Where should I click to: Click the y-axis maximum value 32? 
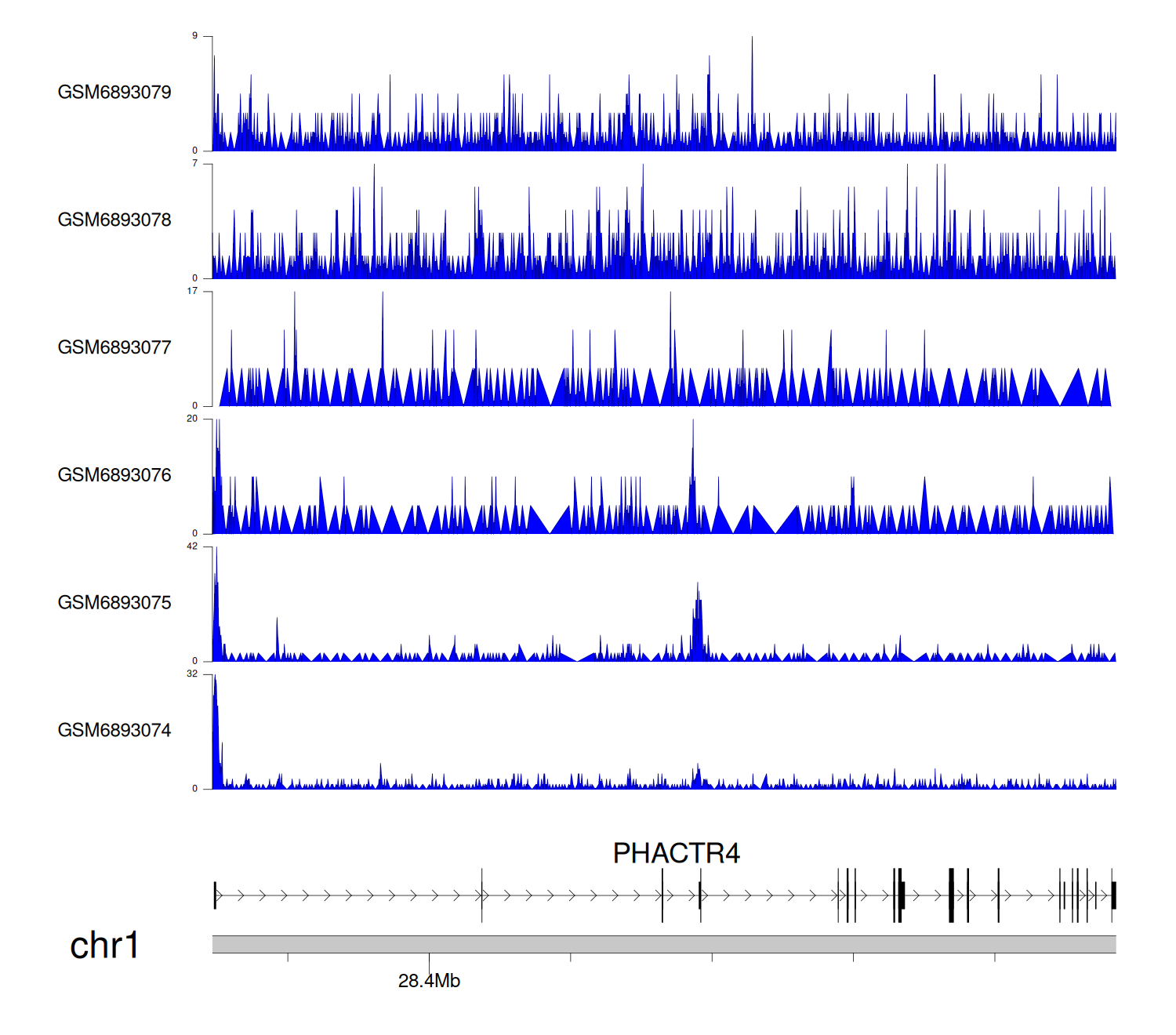[192, 674]
